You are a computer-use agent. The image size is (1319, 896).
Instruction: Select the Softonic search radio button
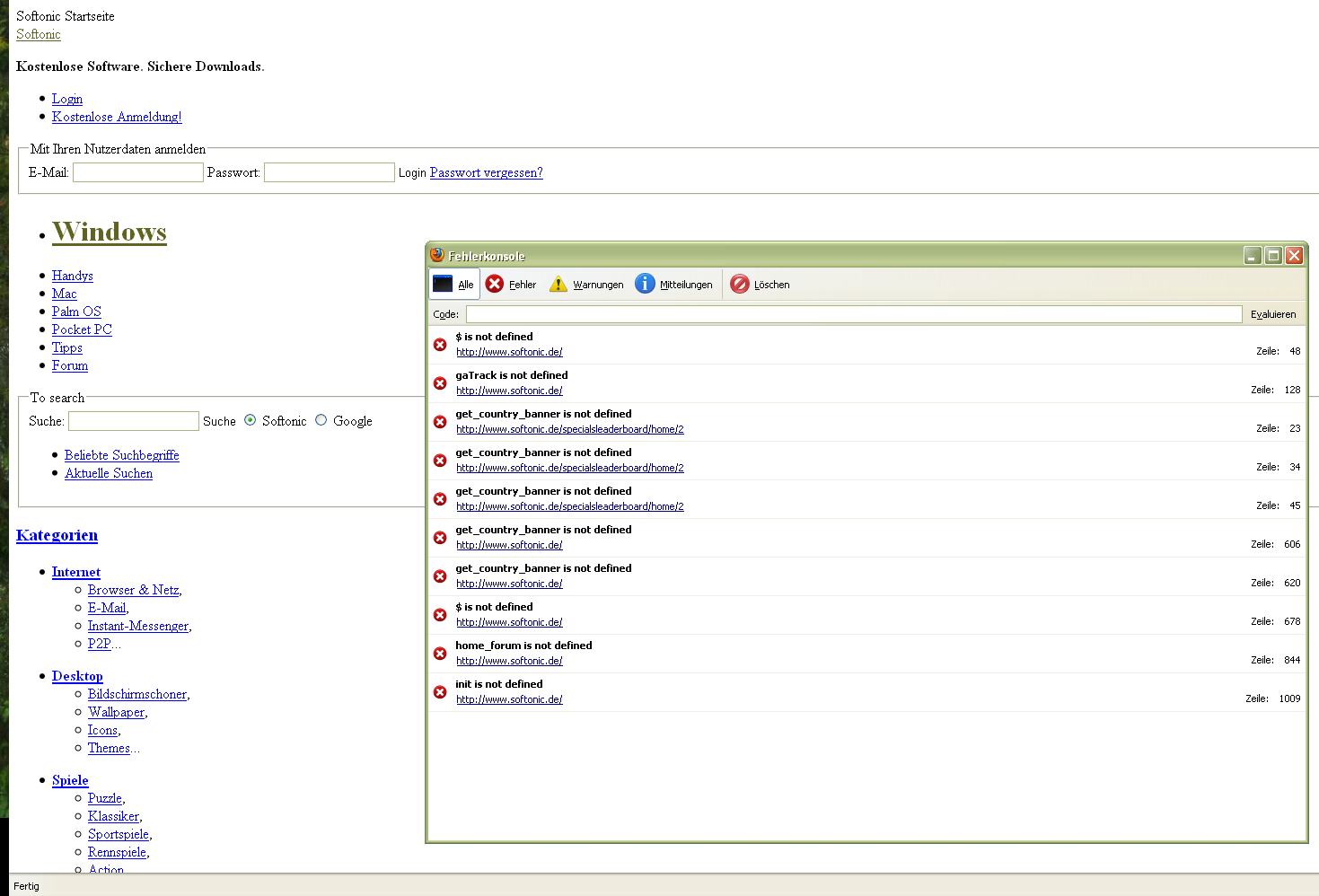click(x=250, y=420)
